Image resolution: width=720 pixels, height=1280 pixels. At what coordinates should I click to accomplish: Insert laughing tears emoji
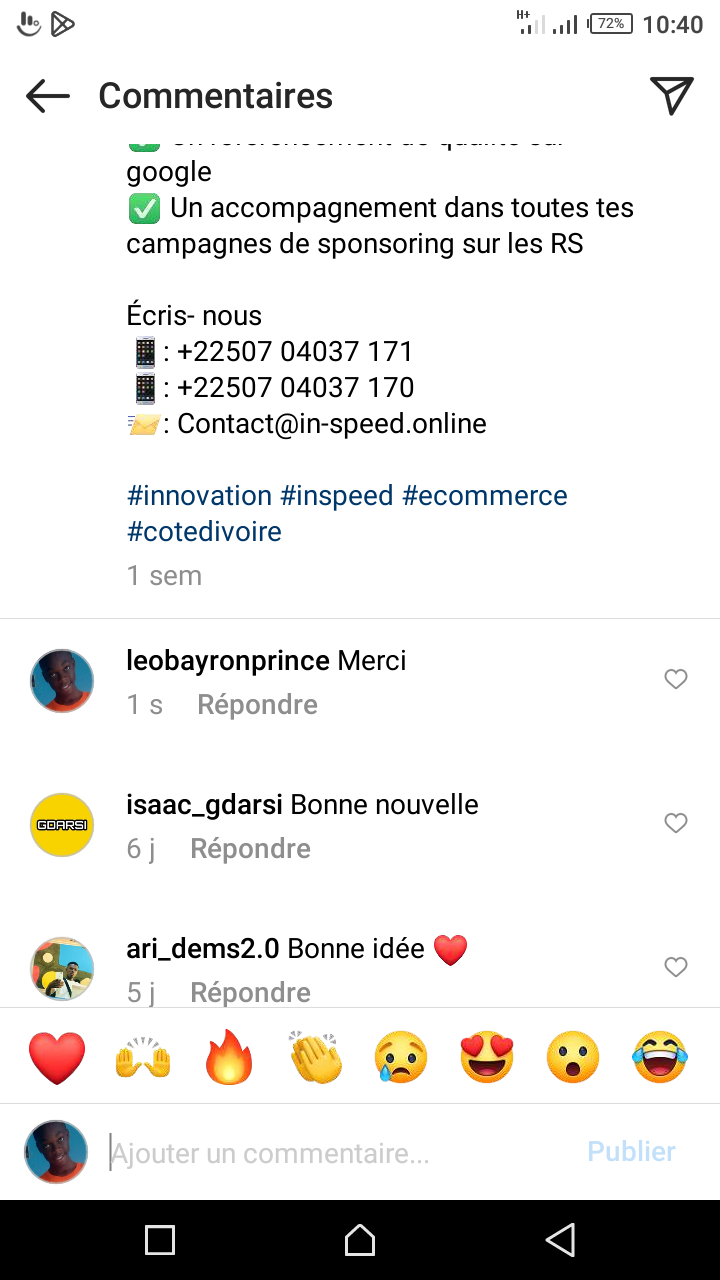[660, 1058]
